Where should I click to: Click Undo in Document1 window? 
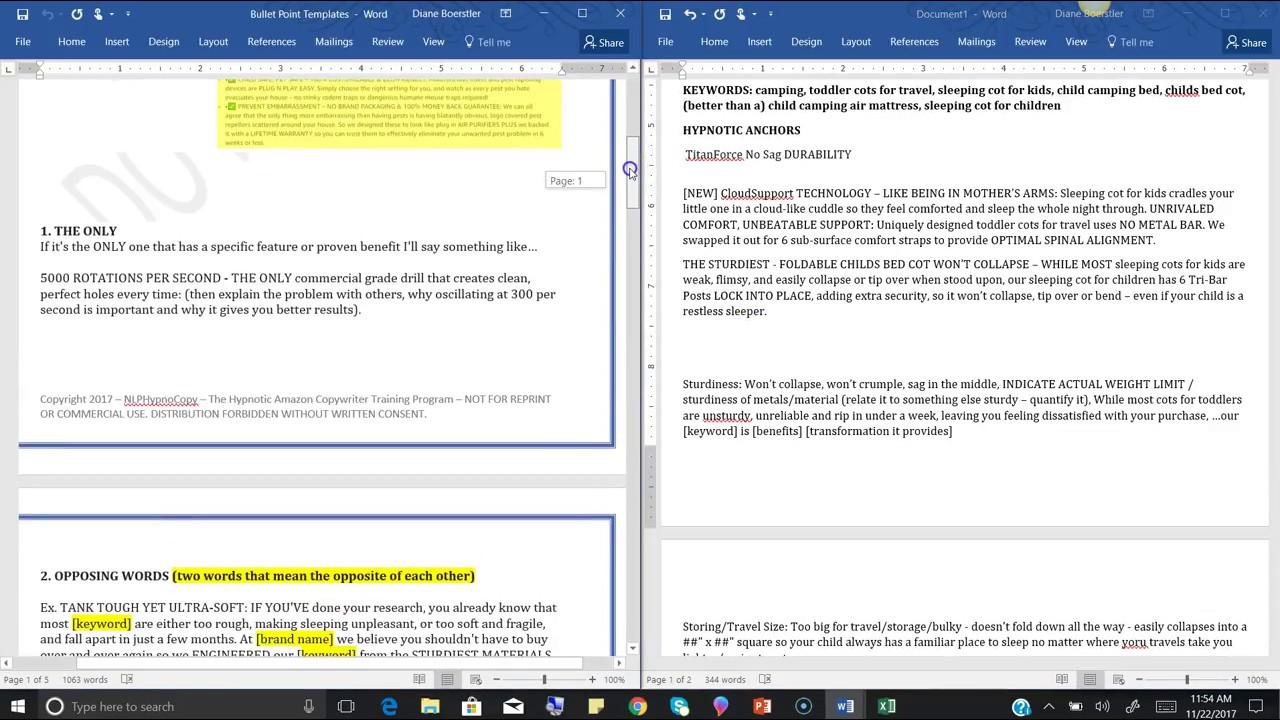(690, 14)
